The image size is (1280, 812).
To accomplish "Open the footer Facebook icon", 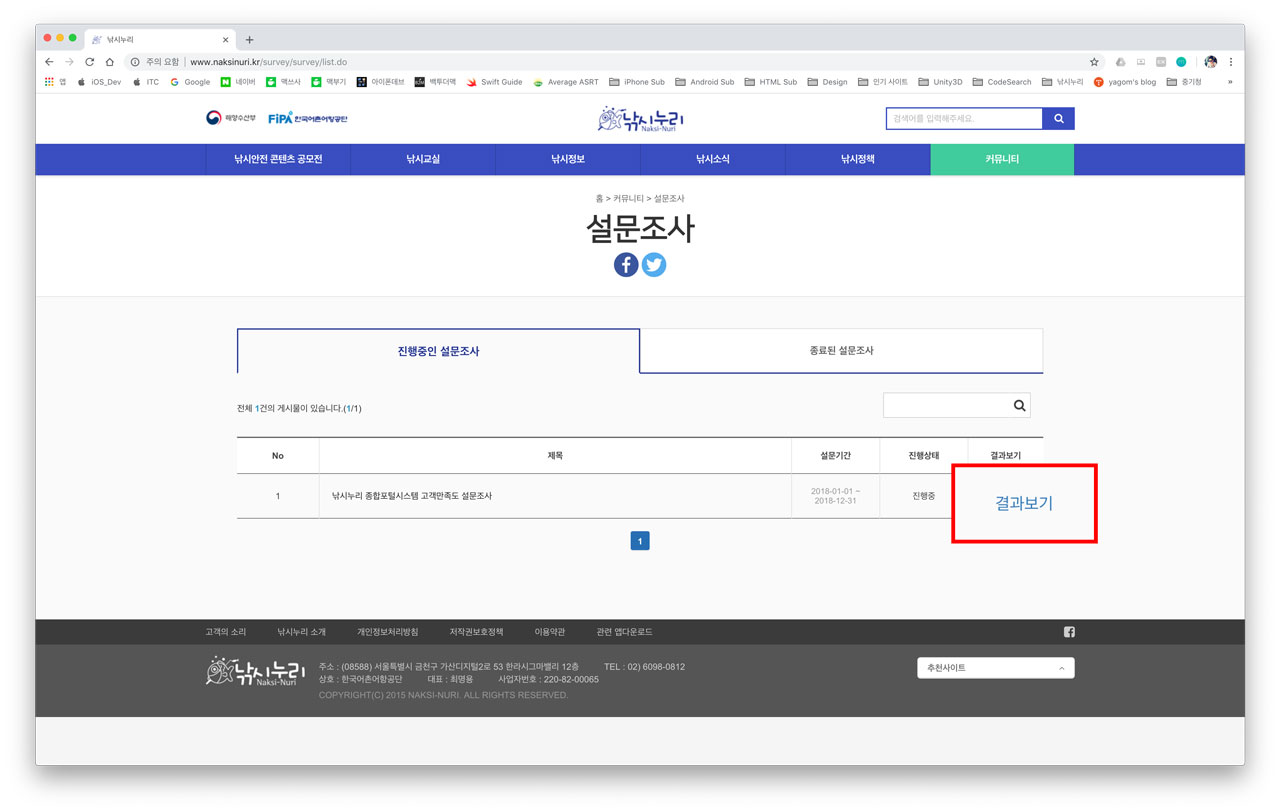I will [x=1069, y=632].
